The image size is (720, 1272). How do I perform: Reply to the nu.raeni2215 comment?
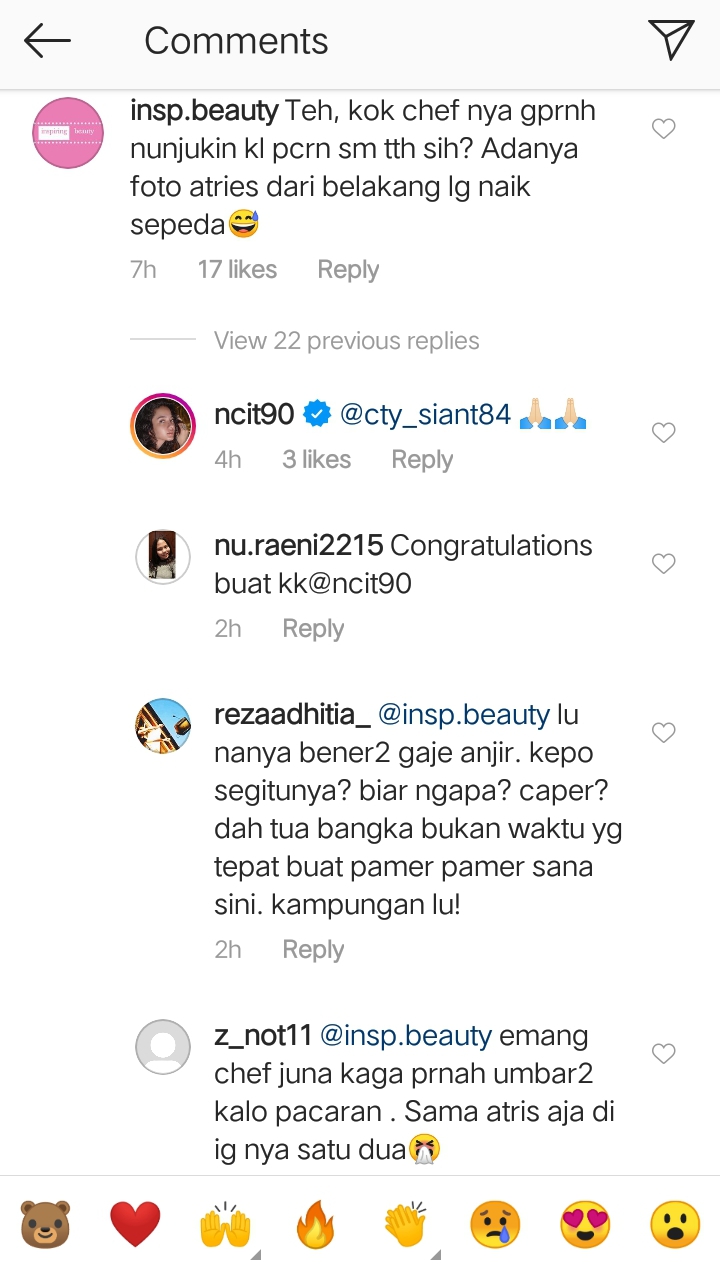[x=313, y=628]
